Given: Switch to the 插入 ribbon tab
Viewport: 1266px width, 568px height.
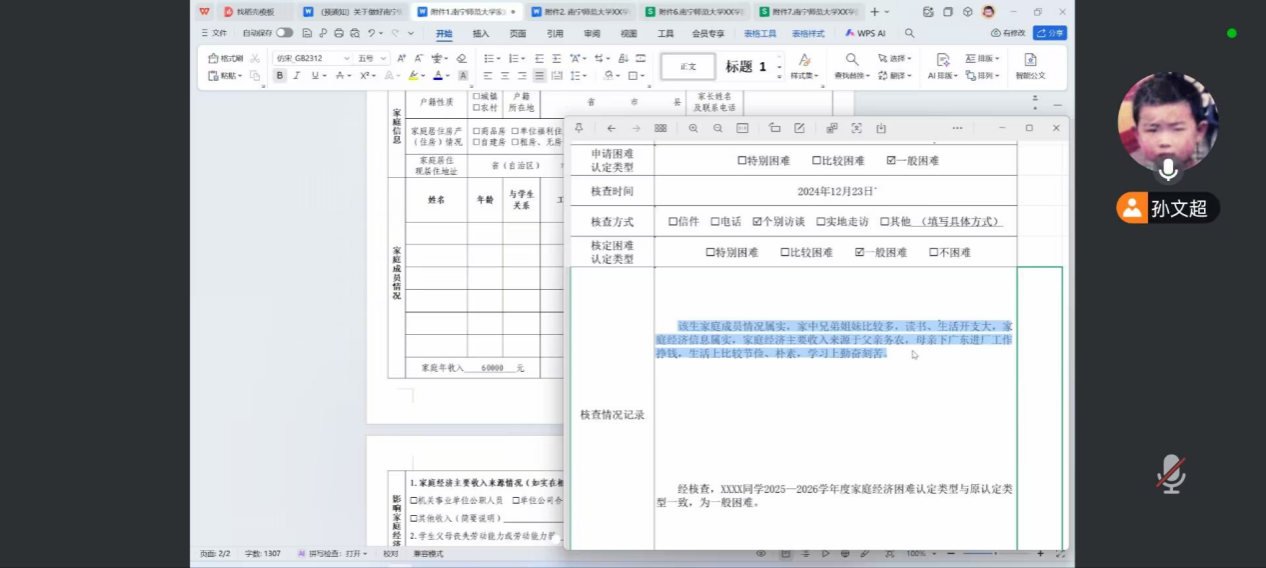Looking at the screenshot, I should (481, 33).
